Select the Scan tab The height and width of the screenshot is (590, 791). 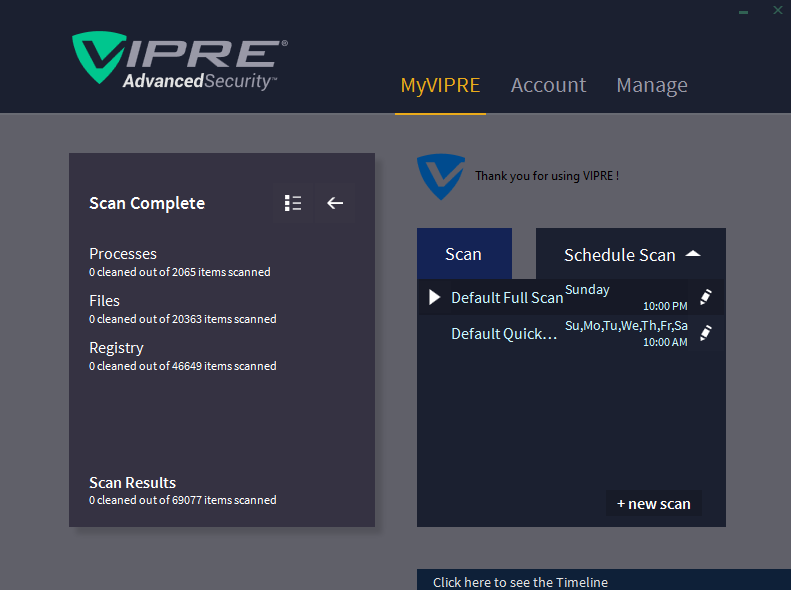[464, 254]
